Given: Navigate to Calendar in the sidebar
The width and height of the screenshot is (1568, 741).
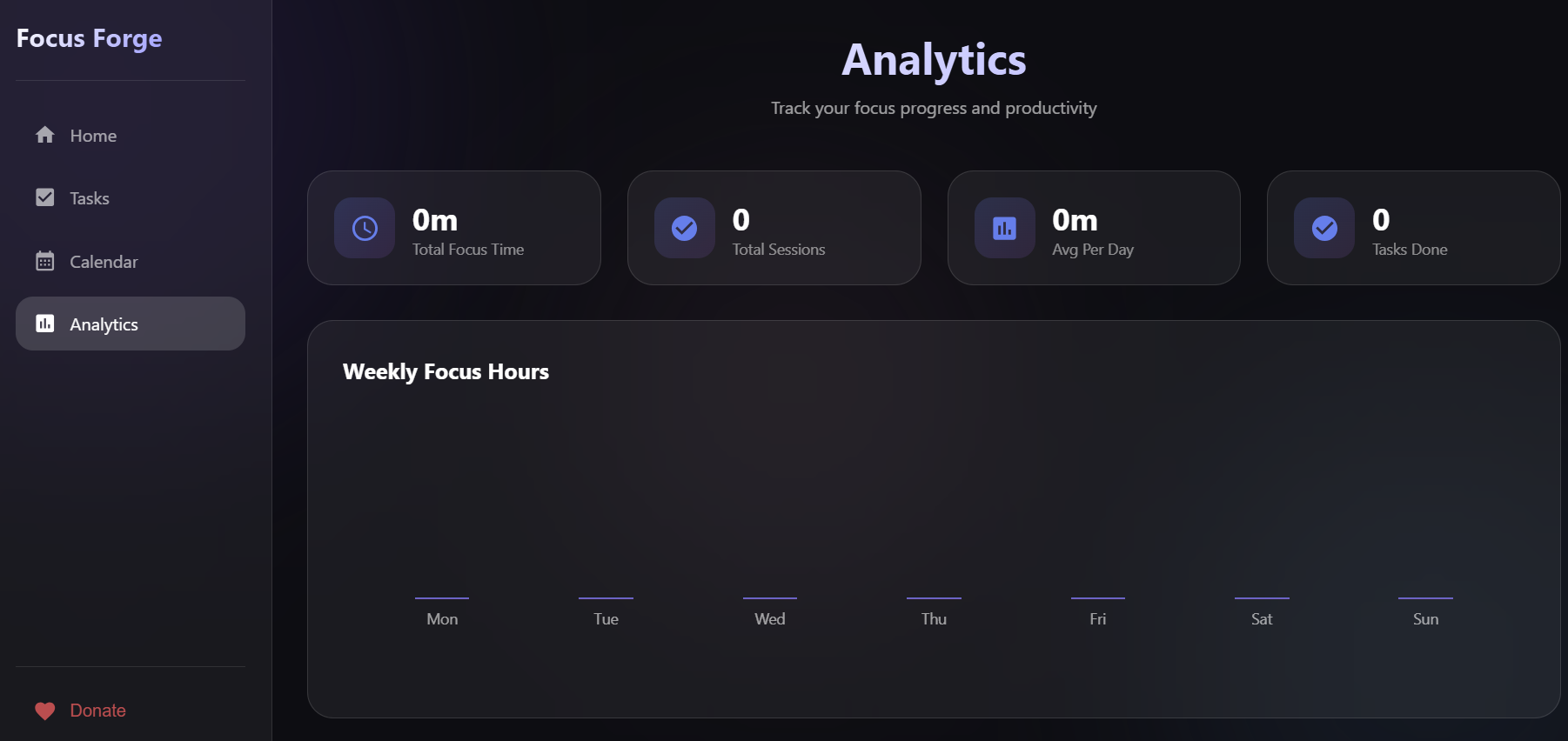Looking at the screenshot, I should (103, 261).
